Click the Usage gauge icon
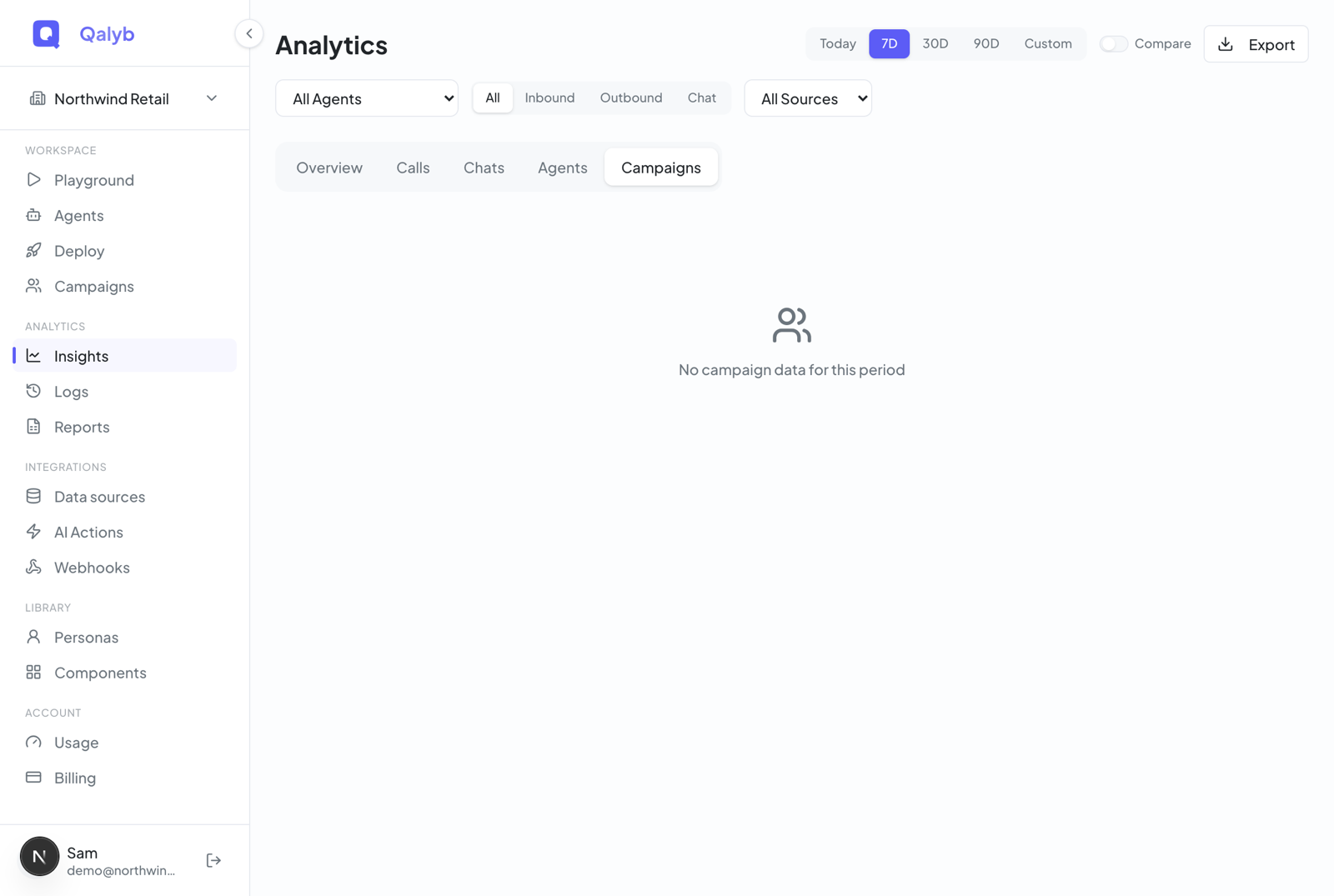Image resolution: width=1334 pixels, height=896 pixels. coord(33,742)
